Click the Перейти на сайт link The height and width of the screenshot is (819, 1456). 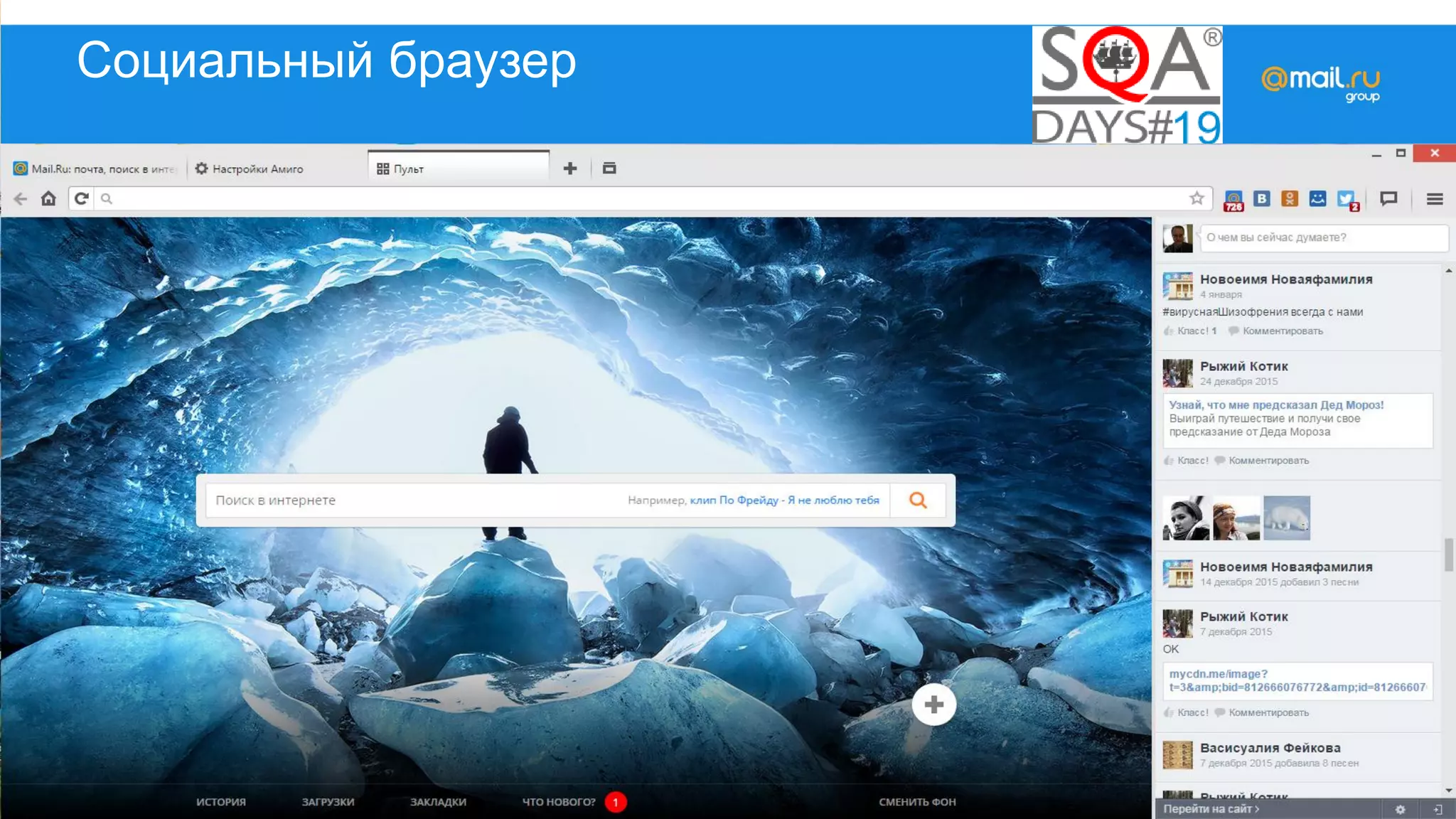[1211, 809]
